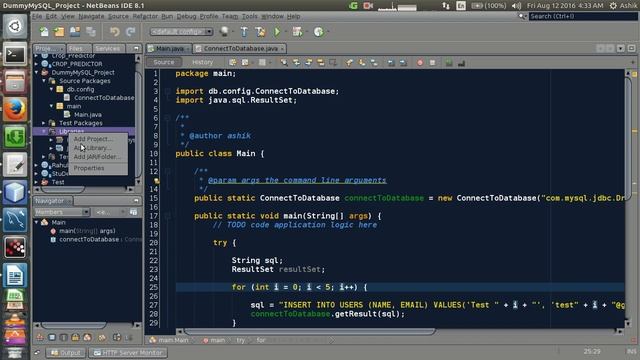Click the sound volume tray icon

tap(517, 6)
